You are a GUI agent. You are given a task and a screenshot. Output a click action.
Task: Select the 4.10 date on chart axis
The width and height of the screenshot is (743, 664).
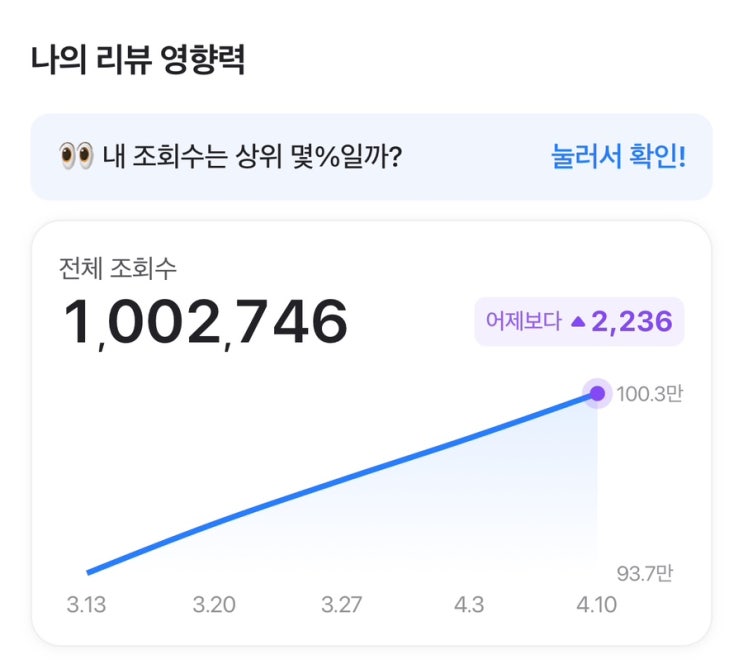click(597, 605)
